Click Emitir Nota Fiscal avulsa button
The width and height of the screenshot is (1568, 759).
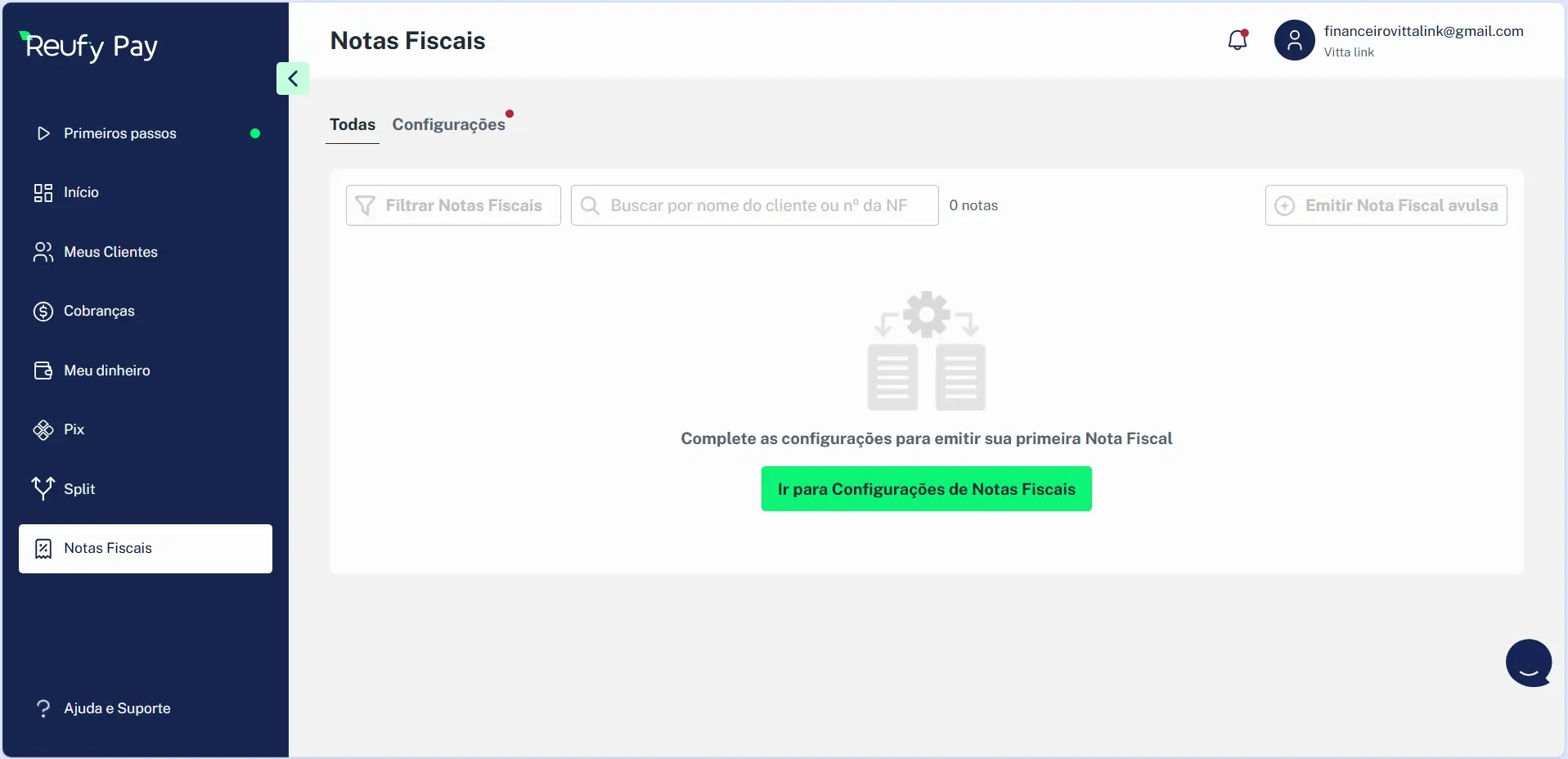point(1386,205)
